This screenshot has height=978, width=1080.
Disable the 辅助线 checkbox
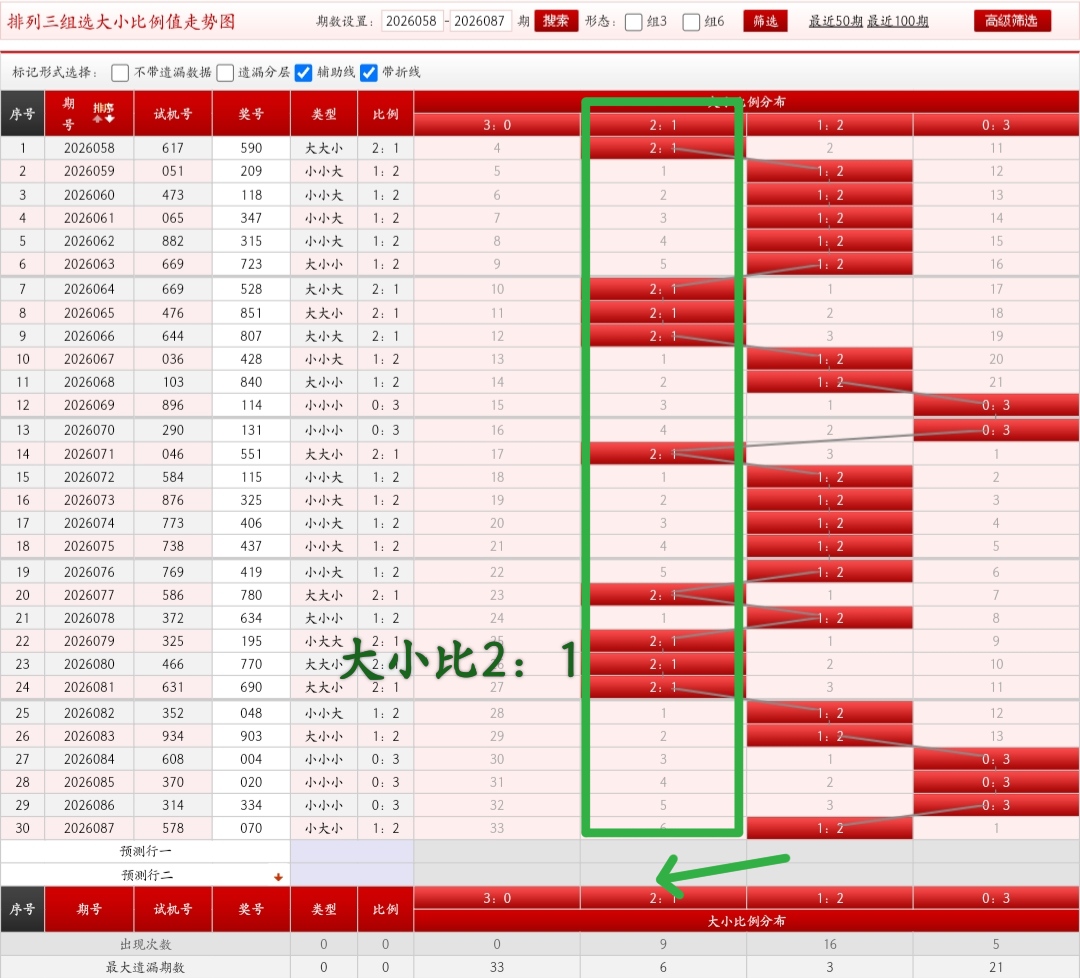click(304, 71)
